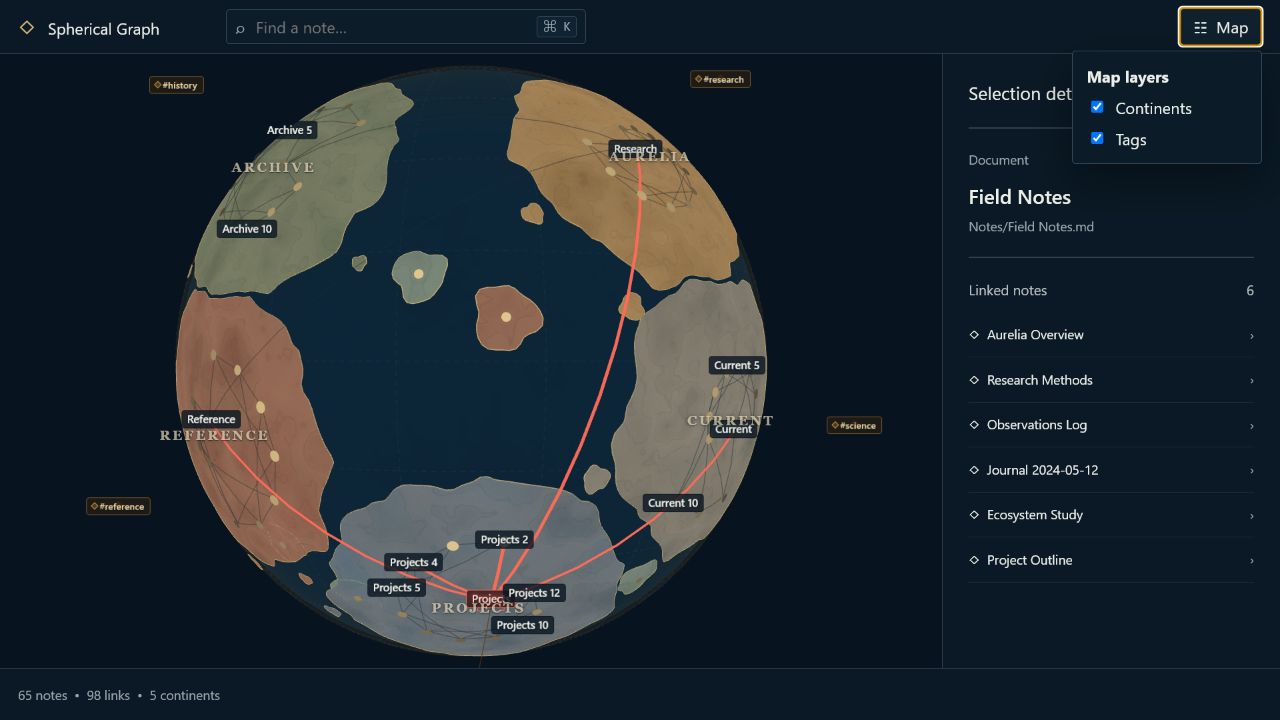Select the Current 5 node label
This screenshot has width=1280, height=720.
click(737, 365)
